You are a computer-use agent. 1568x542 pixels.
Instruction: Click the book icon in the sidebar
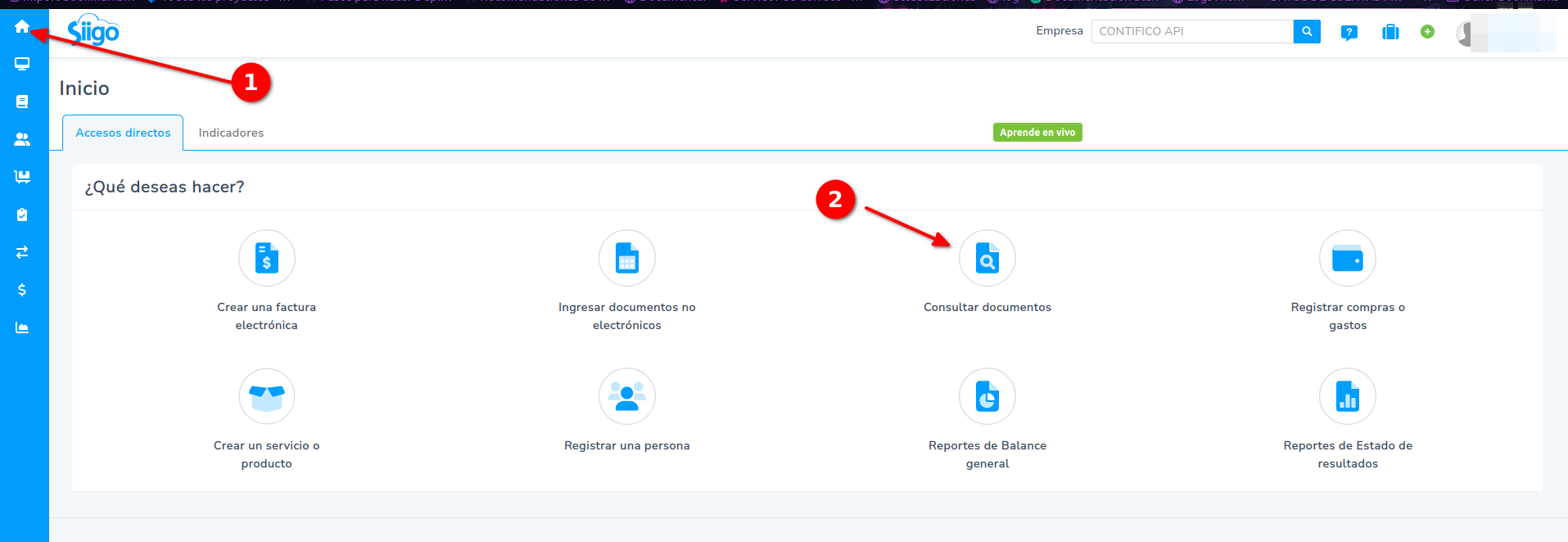pos(22,102)
